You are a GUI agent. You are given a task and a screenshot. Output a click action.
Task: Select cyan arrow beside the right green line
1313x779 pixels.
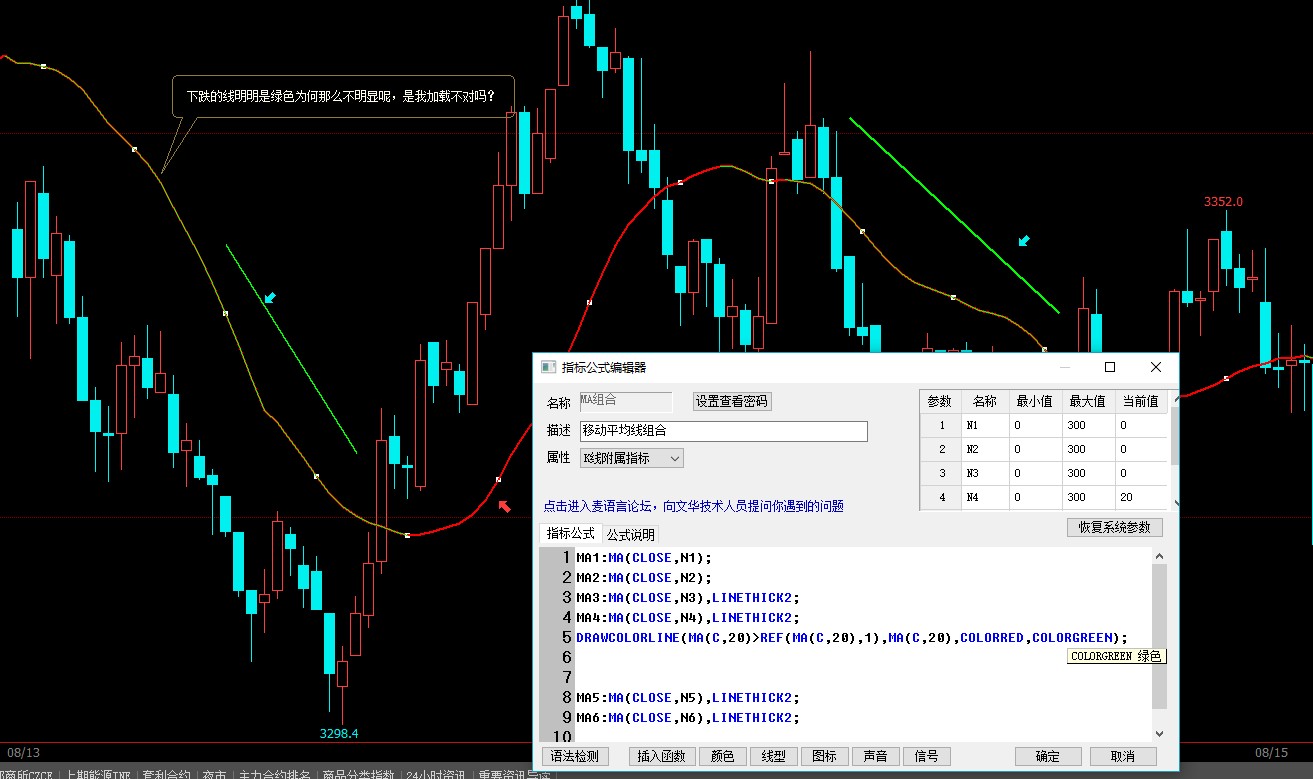coord(1023,241)
